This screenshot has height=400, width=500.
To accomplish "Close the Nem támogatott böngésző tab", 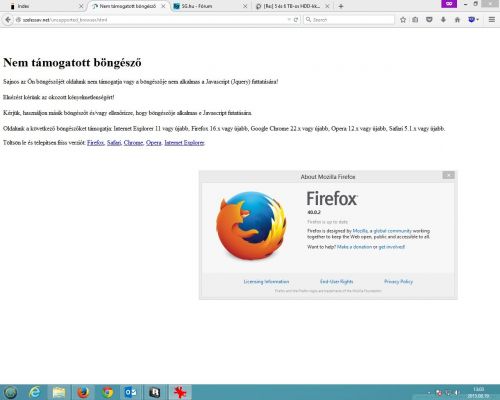I will 163,6.
